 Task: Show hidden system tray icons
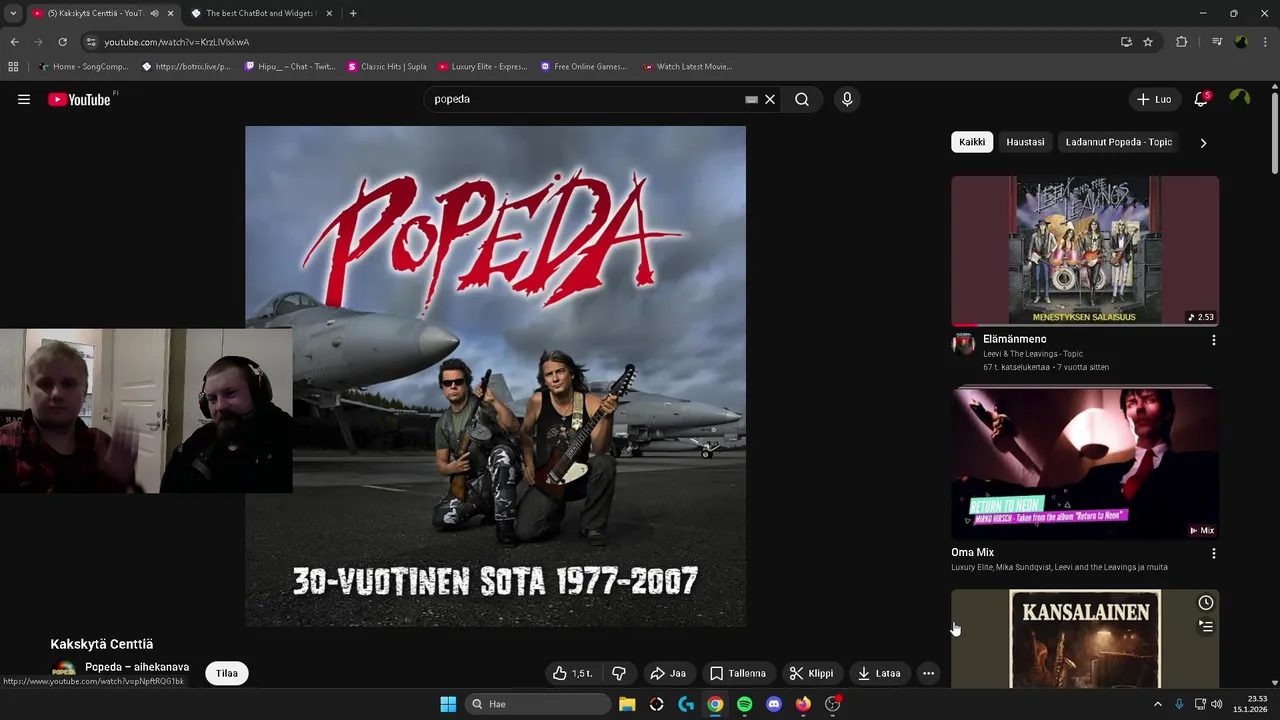point(1158,704)
